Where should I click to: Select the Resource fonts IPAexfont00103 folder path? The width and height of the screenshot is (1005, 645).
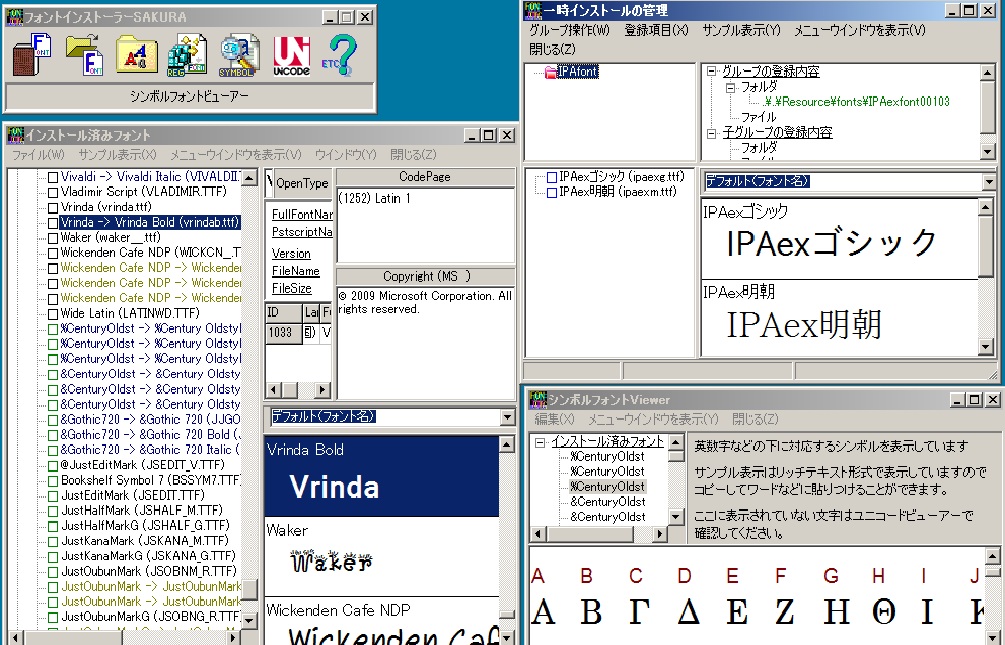[x=856, y=101]
